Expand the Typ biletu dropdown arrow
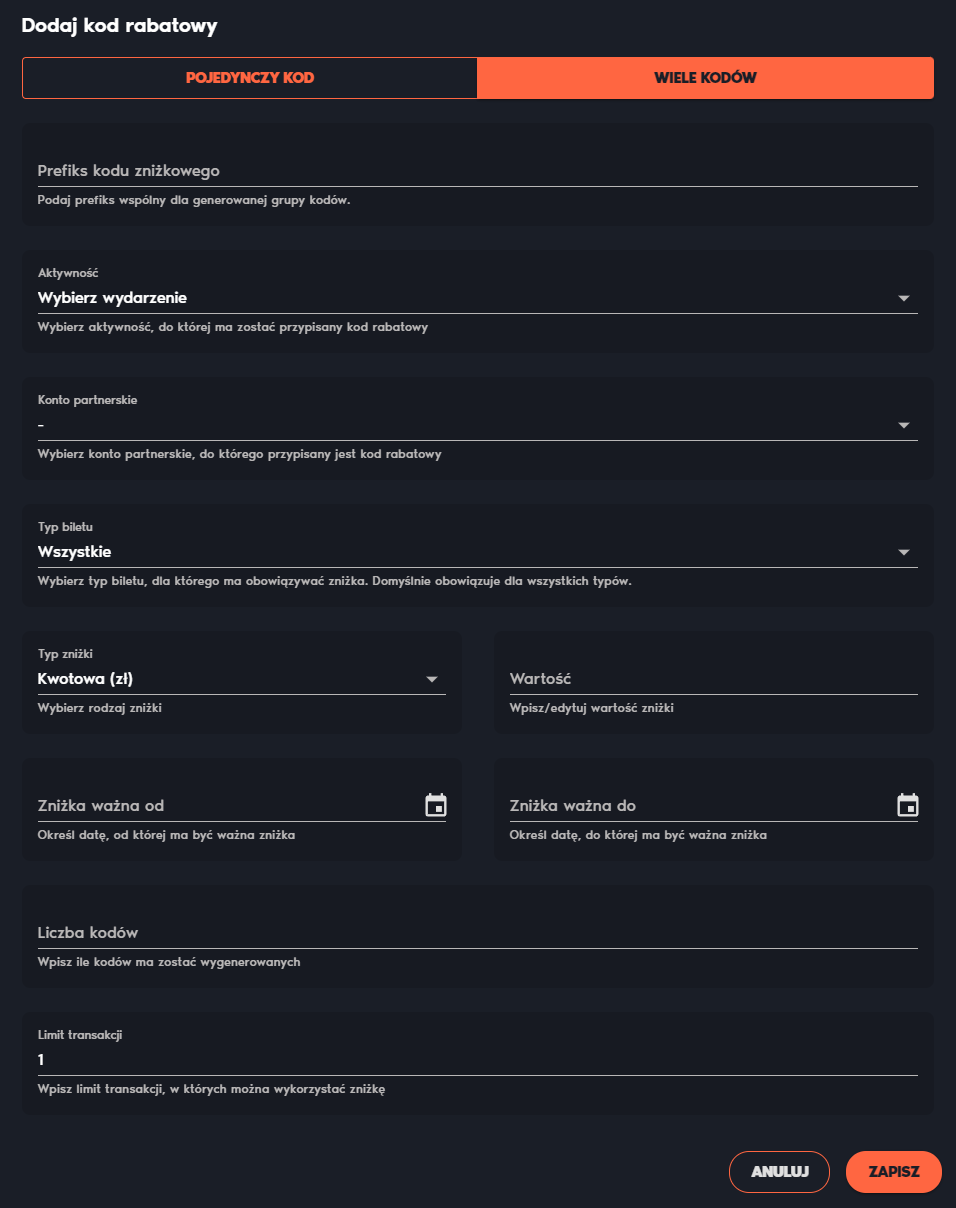 904,552
